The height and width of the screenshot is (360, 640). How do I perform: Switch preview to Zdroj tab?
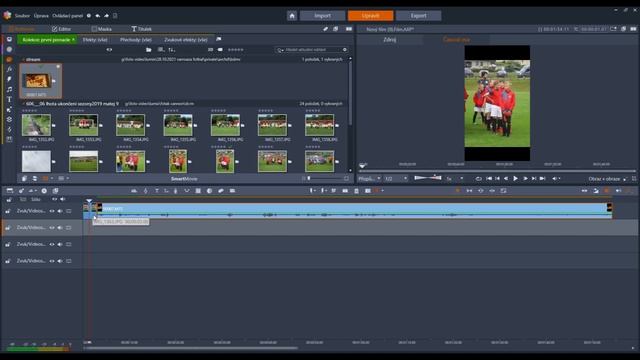point(390,40)
